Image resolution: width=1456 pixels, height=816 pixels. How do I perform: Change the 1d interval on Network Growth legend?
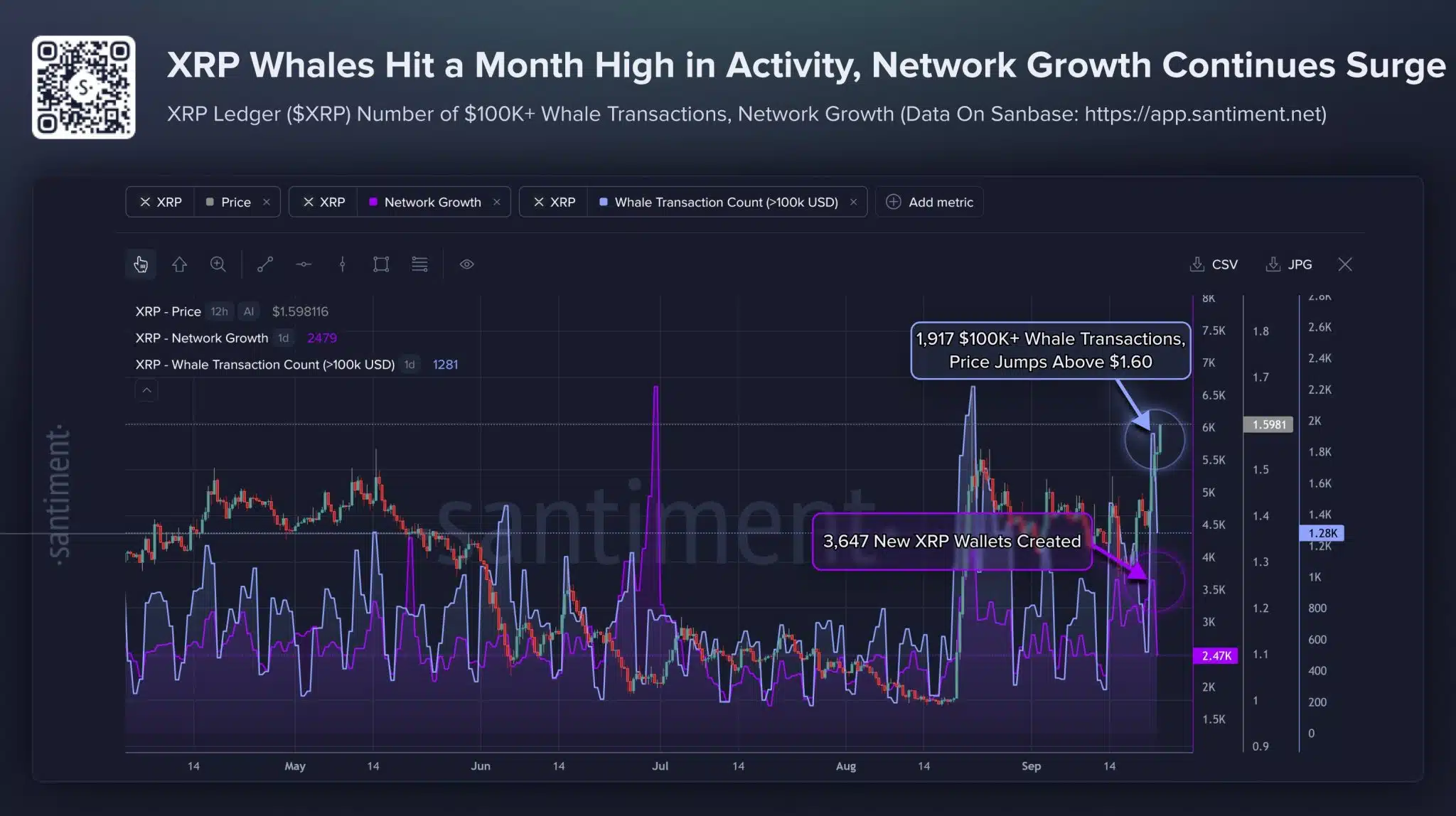(x=284, y=338)
